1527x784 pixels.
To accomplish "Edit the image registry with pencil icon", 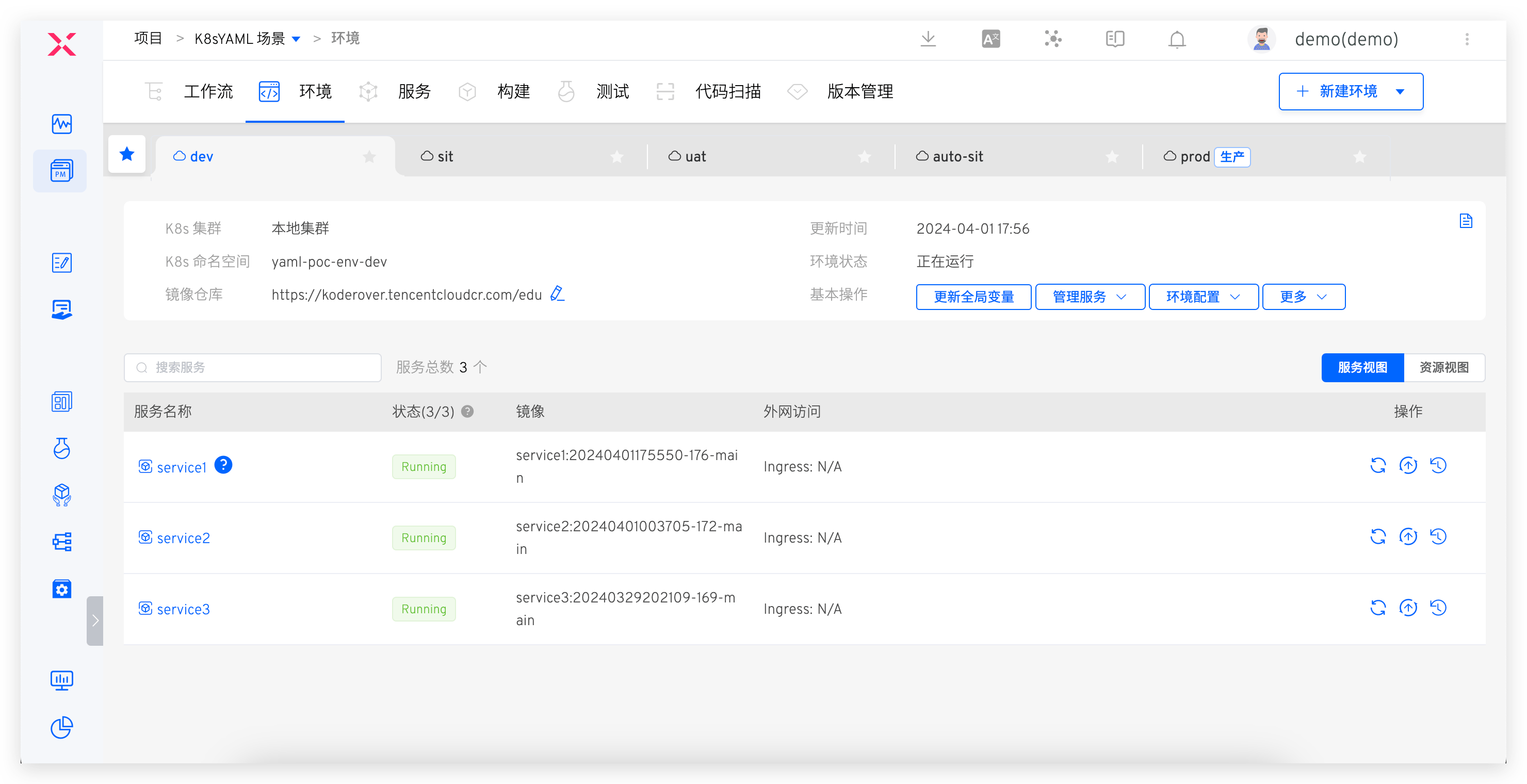I will coord(557,294).
